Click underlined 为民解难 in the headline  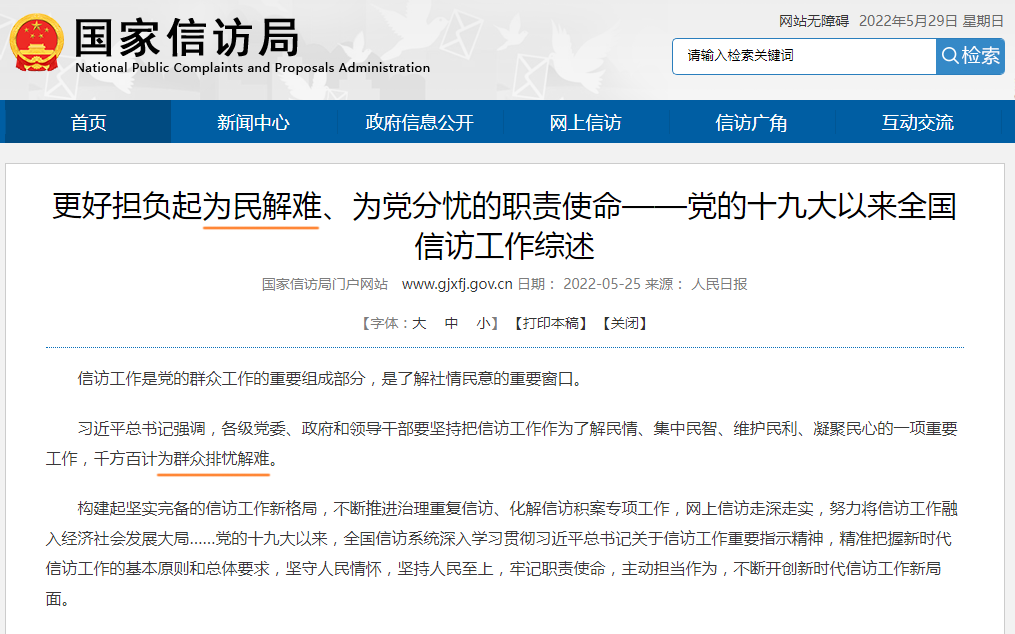[261, 207]
